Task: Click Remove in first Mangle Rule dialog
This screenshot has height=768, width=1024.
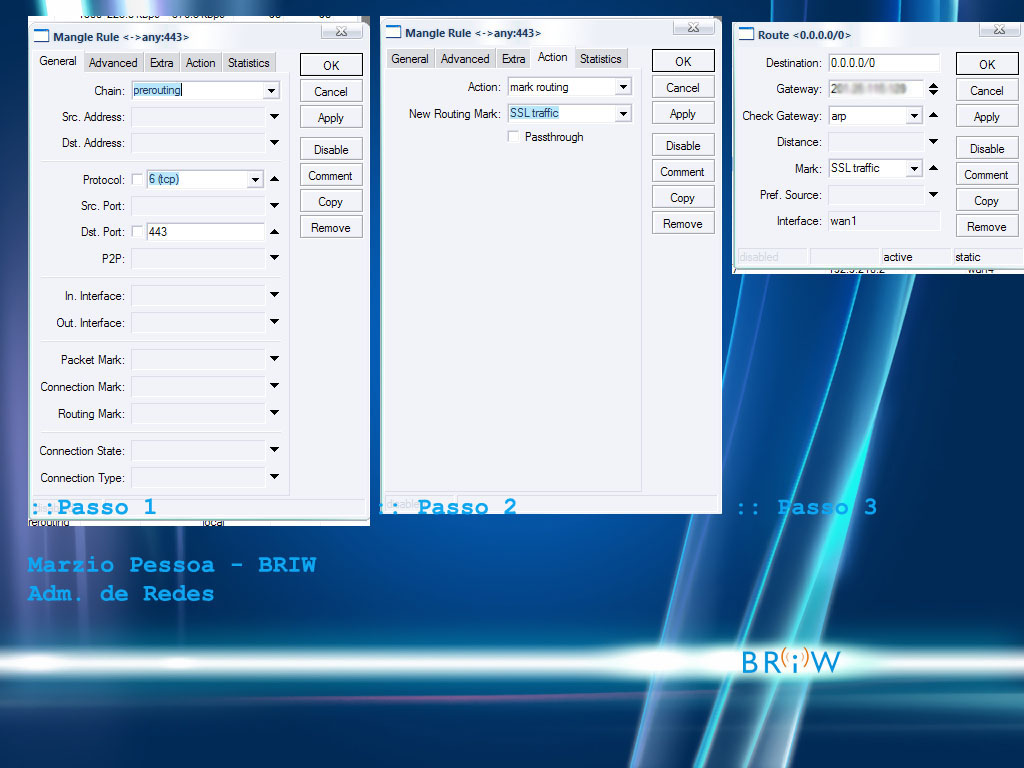Action: point(331,228)
